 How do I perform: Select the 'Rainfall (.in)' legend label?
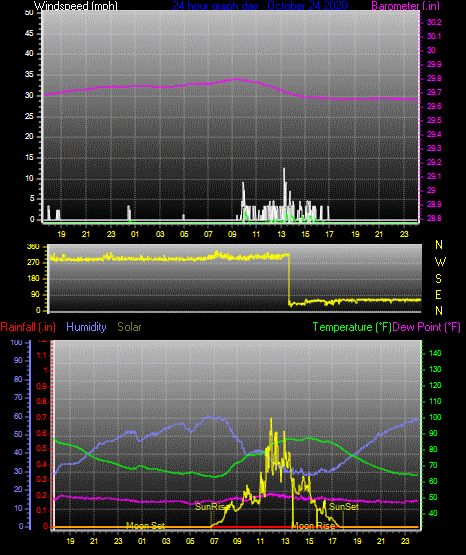(28, 327)
